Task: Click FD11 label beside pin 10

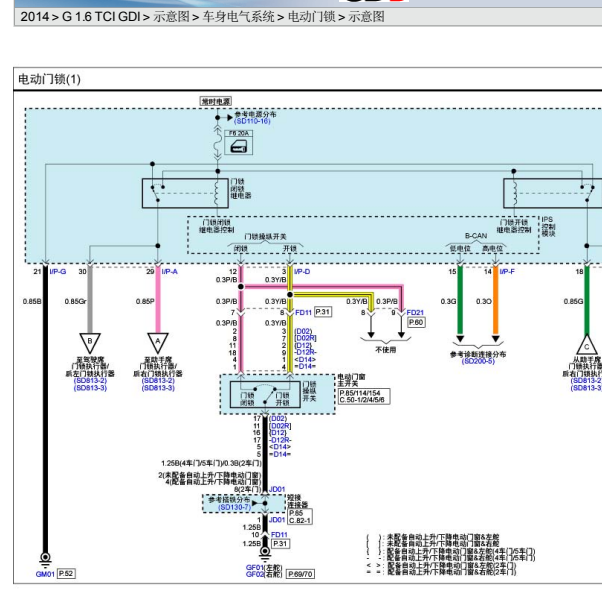Action: click(279, 534)
